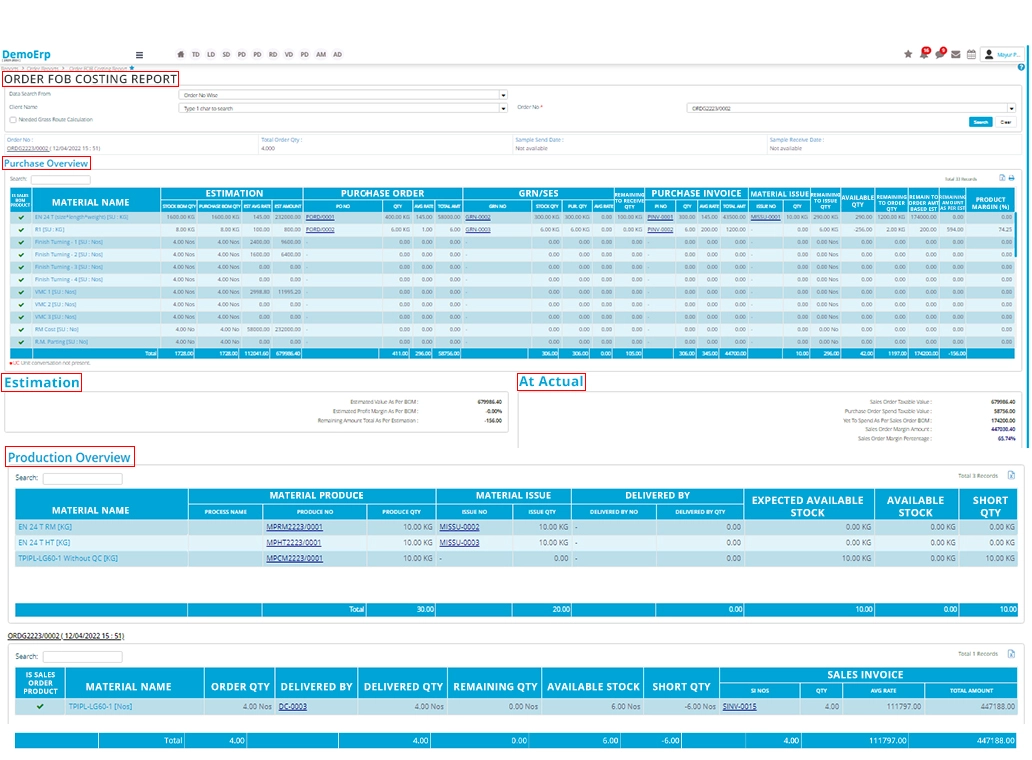Viewport: 1032px width, 760px height.
Task: Open the Mayur user profile menu
Action: coord(1002,54)
